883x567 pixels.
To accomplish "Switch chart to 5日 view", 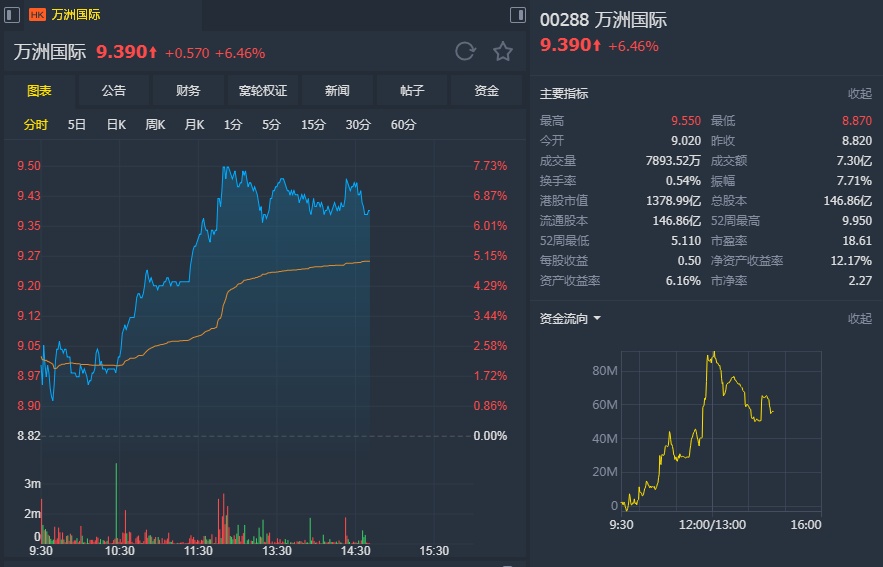I will [77, 125].
